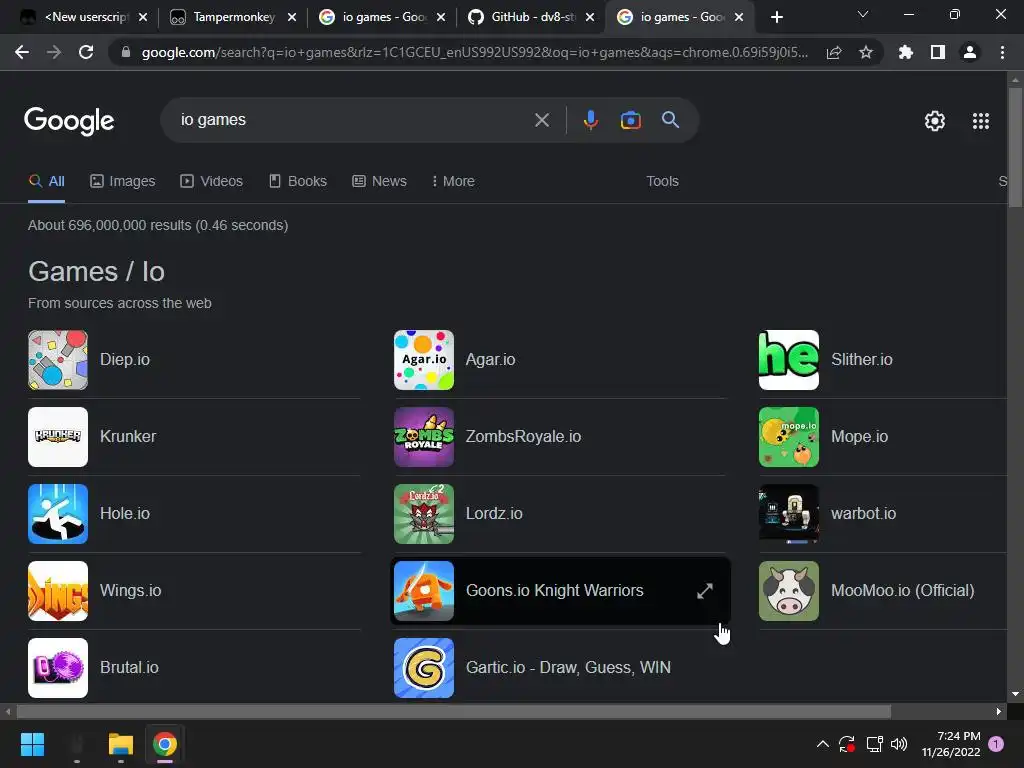Click the Gartic.io game icon
This screenshot has height=768, width=1024.
tap(424, 668)
